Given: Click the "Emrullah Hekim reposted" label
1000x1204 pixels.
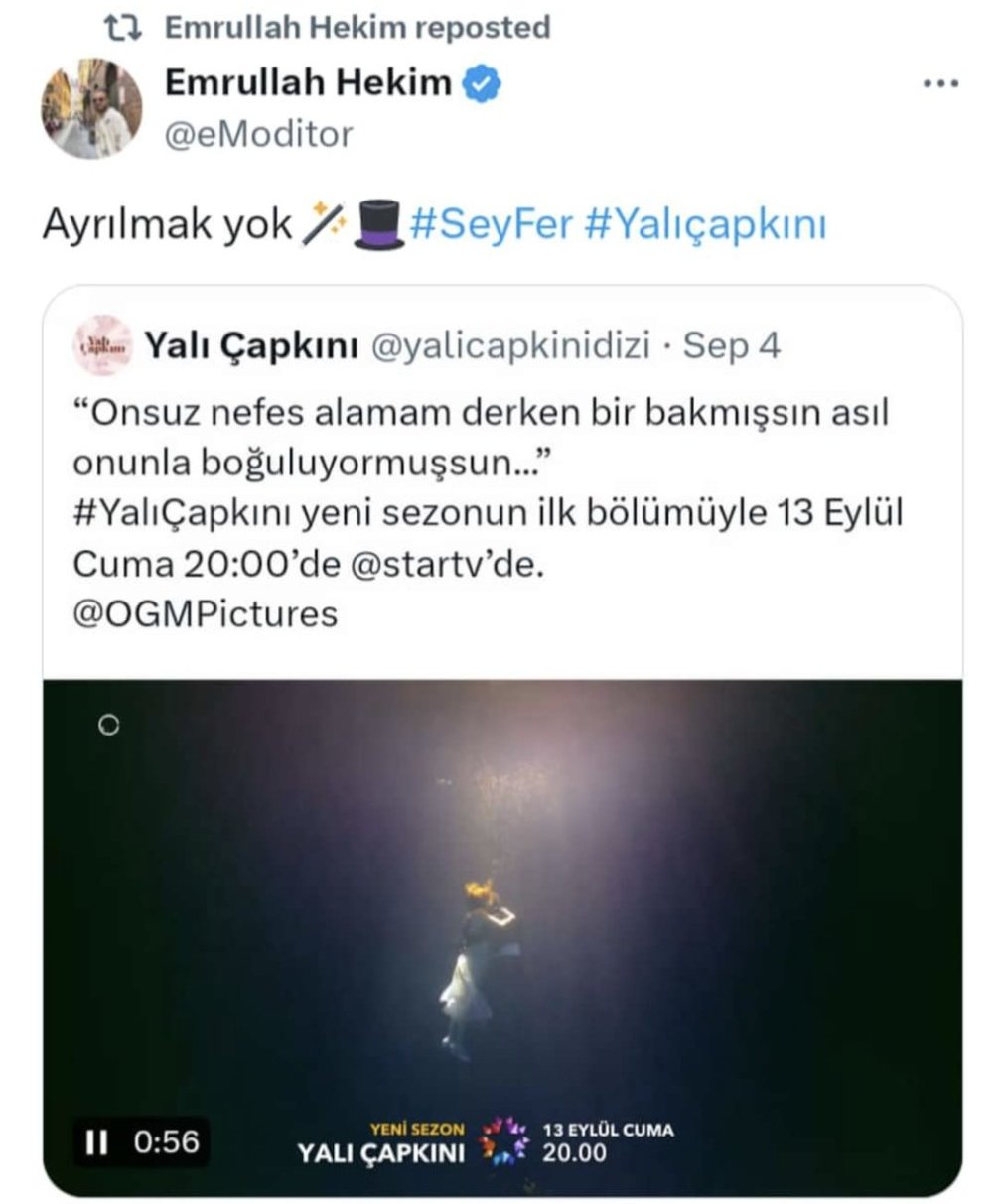Looking at the screenshot, I should 357,27.
